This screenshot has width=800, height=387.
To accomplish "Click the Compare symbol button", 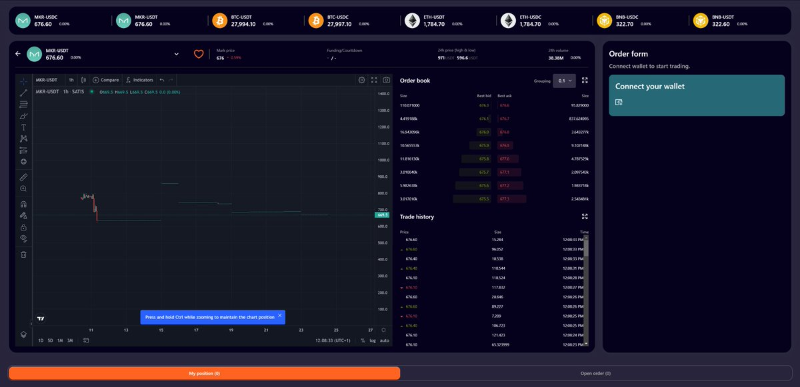I will [106, 80].
